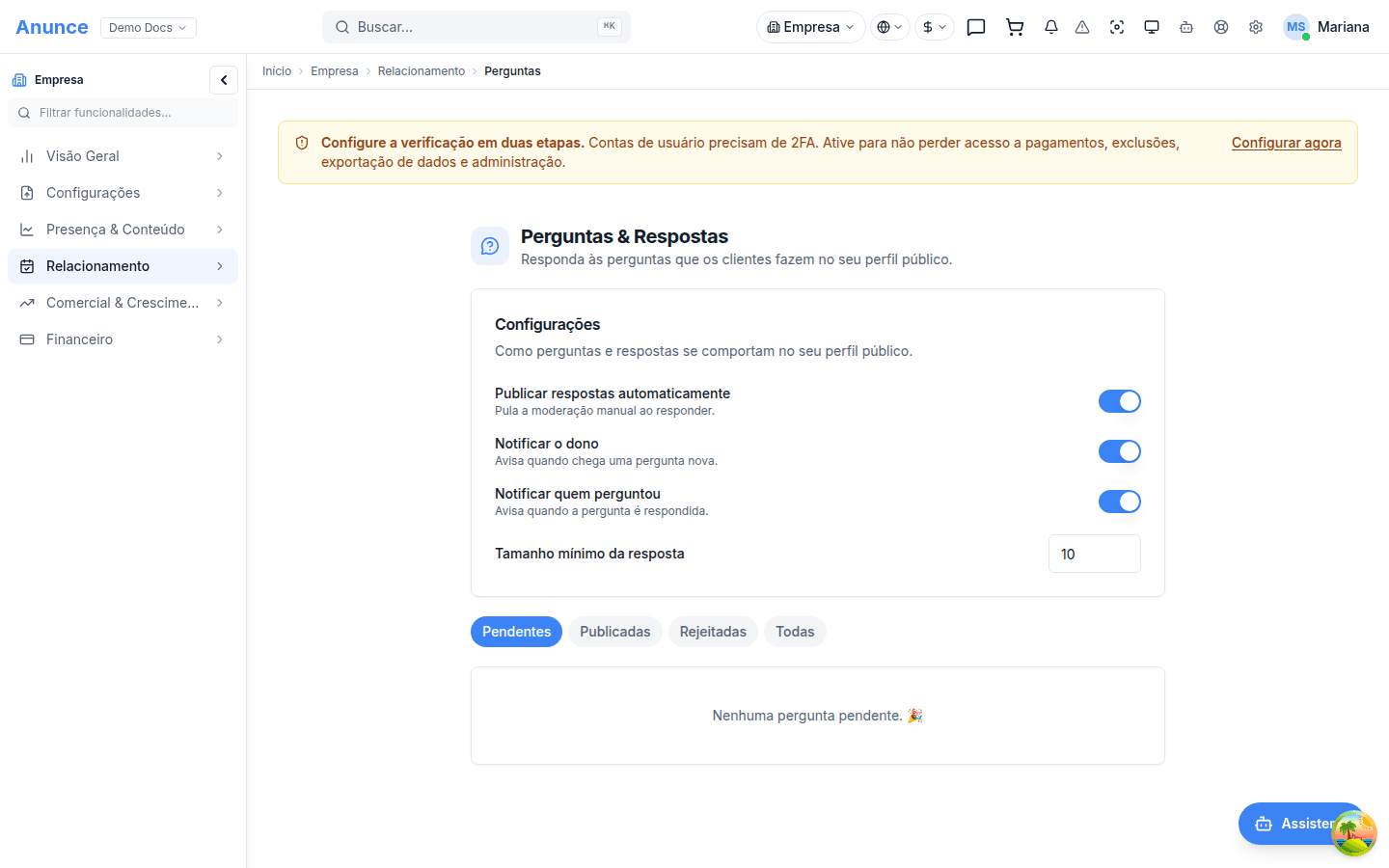Expand Relacionamento sidebar section
Image resolution: width=1389 pixels, height=868 pixels.
coord(123,266)
